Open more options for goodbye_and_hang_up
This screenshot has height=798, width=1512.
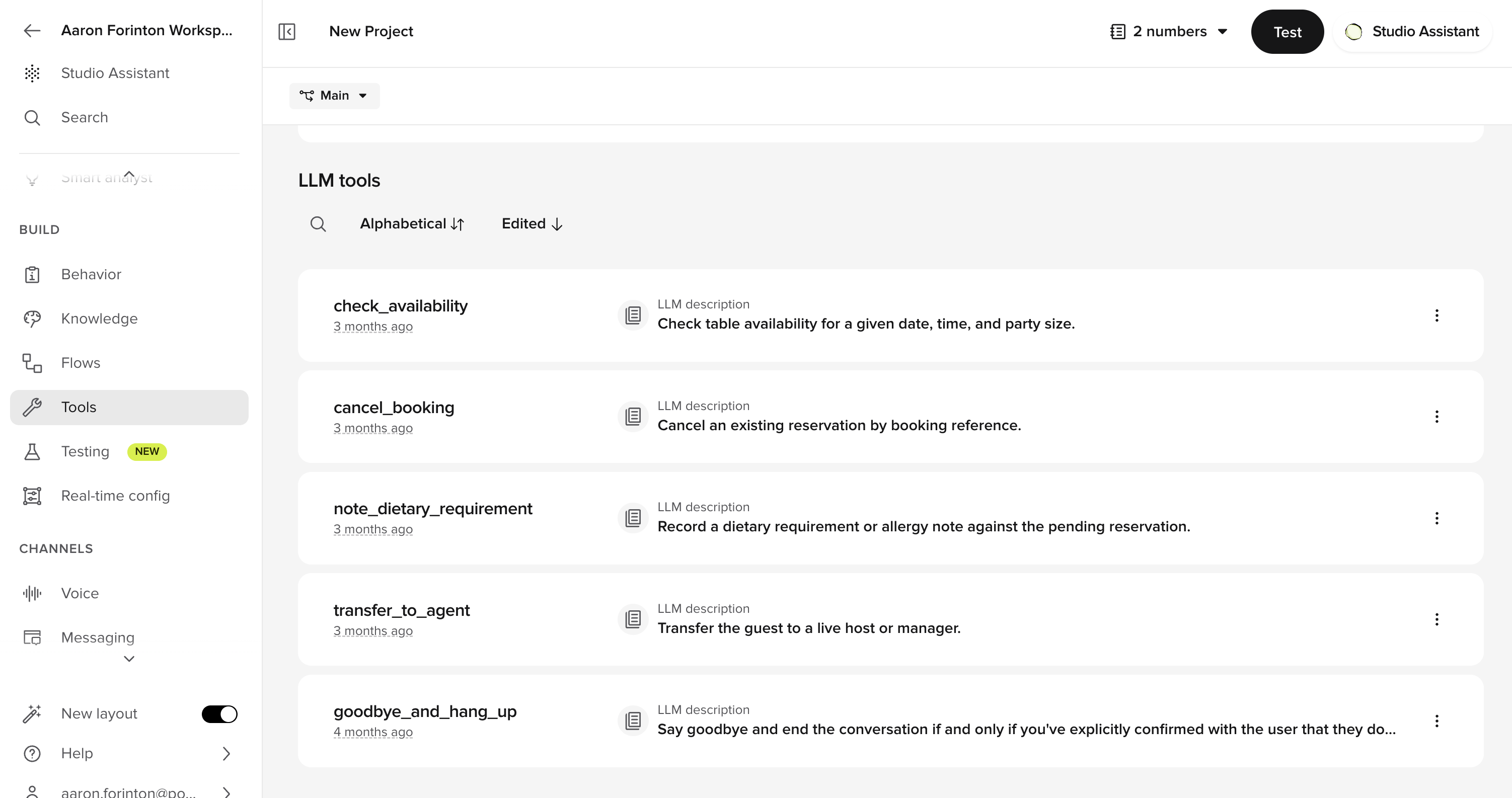click(x=1437, y=721)
